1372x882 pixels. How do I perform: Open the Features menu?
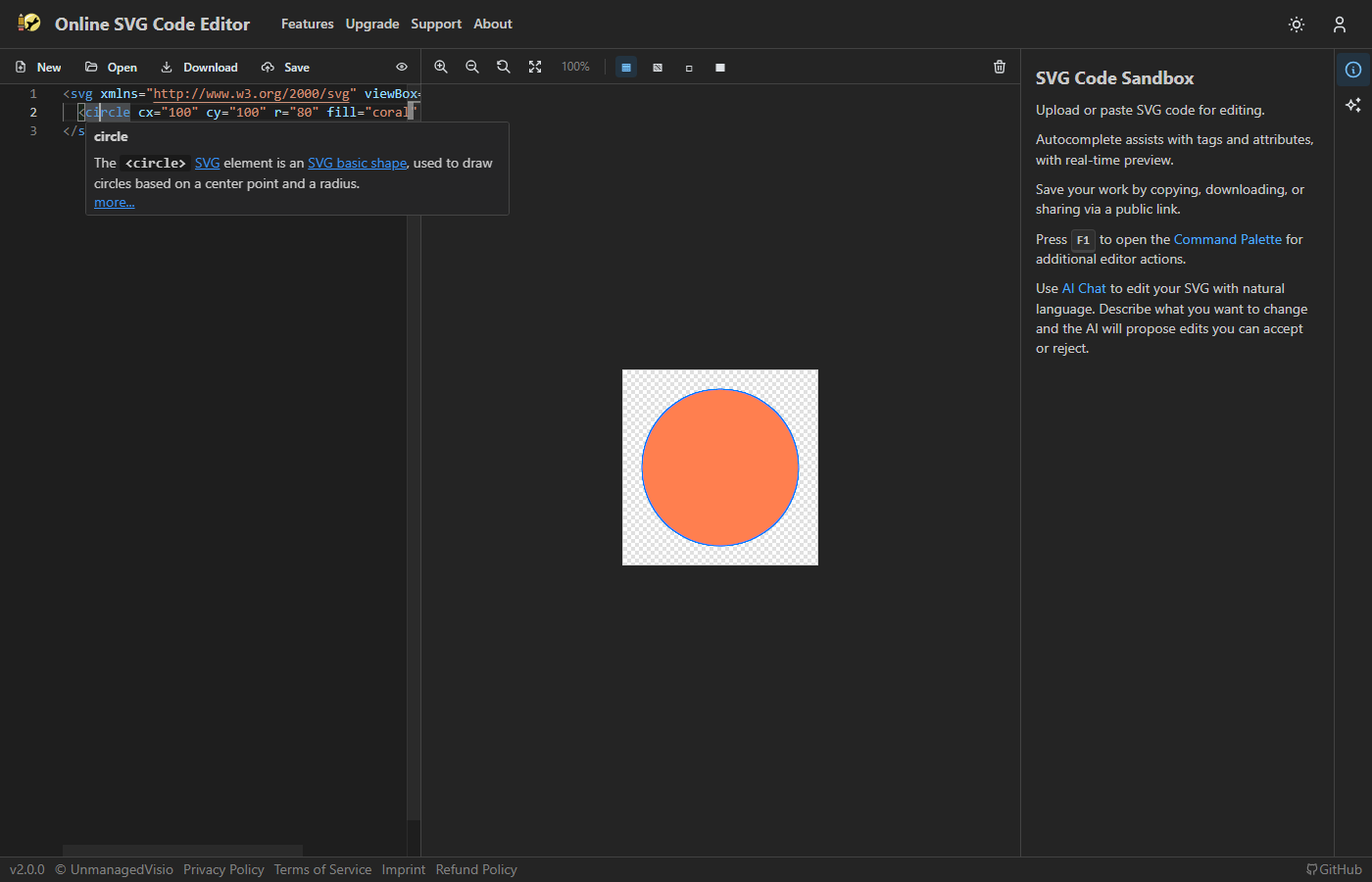[307, 24]
